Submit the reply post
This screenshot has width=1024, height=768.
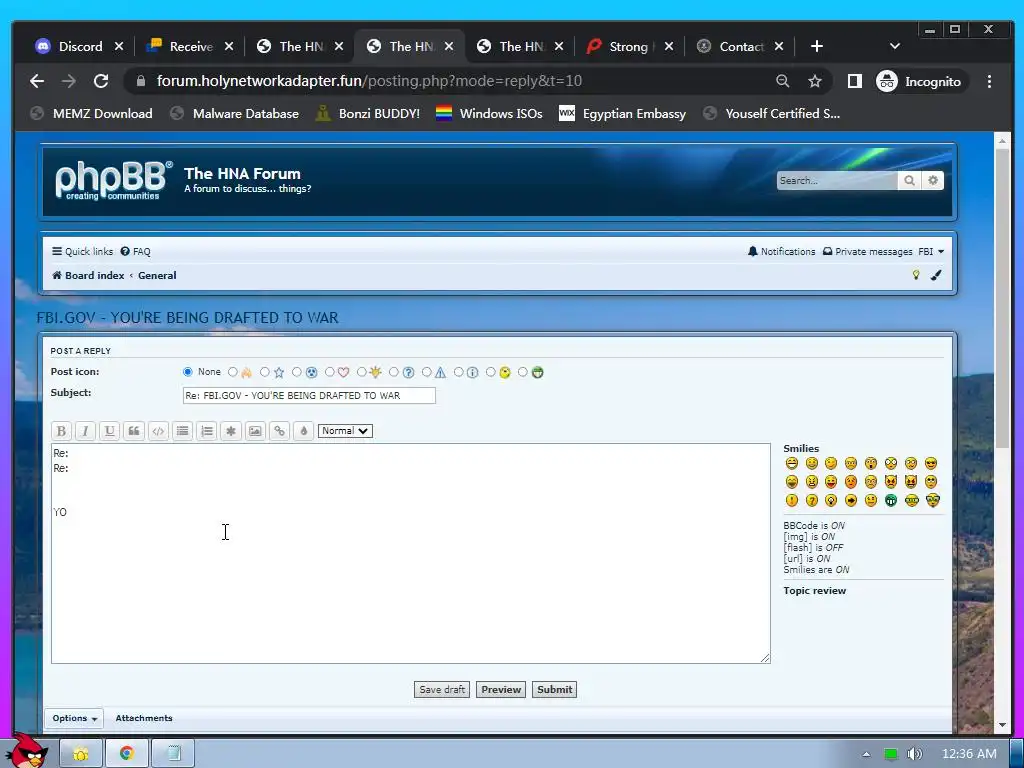tap(554, 690)
